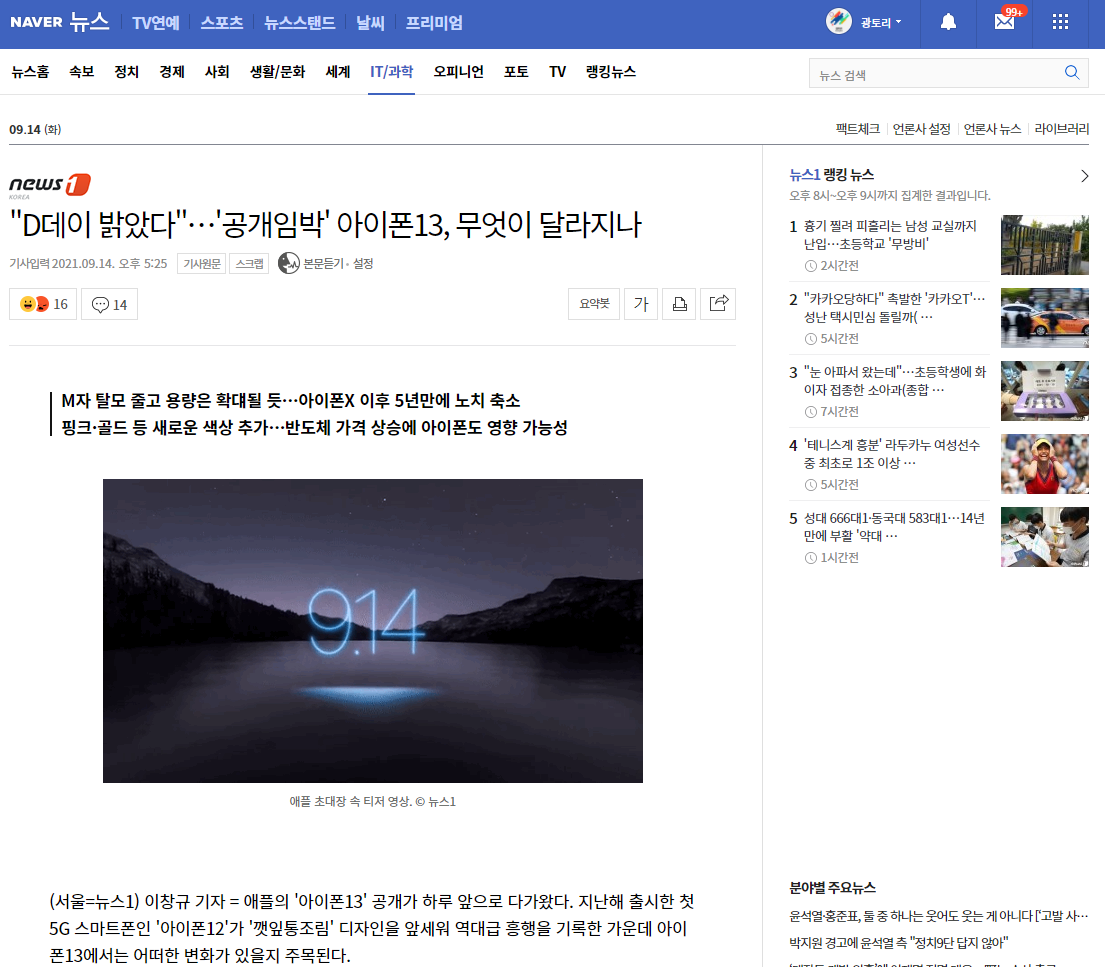Screen dimensions: 1105x967
Task: Open the 라이브러리 link
Action: point(1061,129)
